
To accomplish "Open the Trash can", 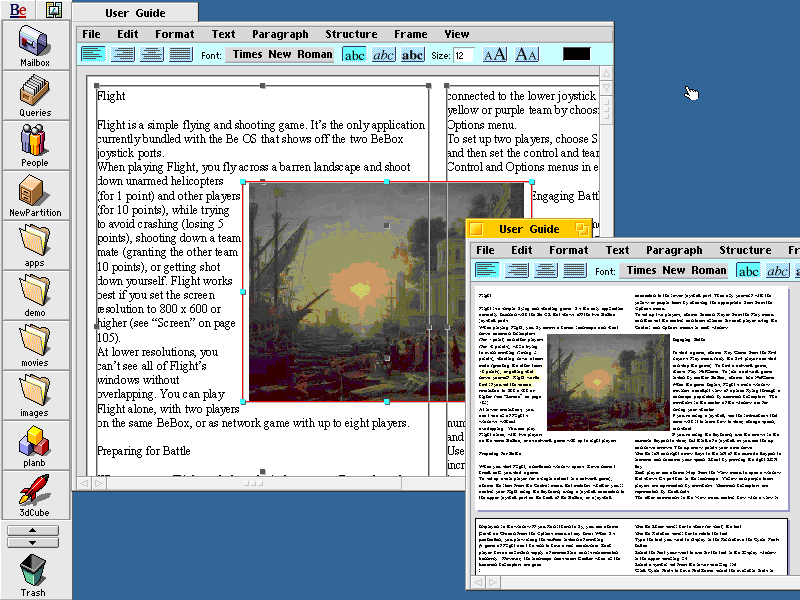I will (x=33, y=574).
